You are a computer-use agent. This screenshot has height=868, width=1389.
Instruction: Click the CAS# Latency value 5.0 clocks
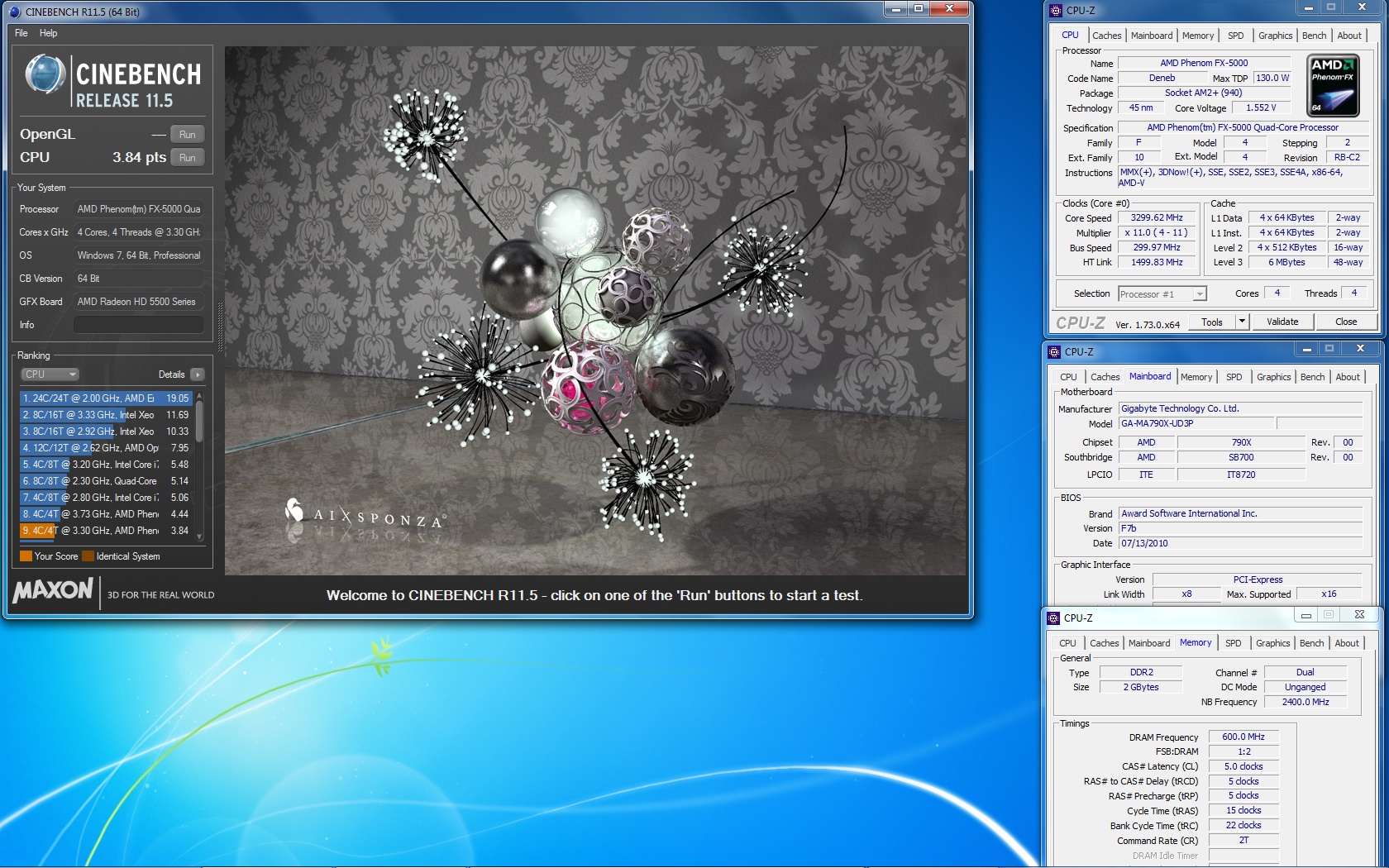pyautogui.click(x=1243, y=767)
